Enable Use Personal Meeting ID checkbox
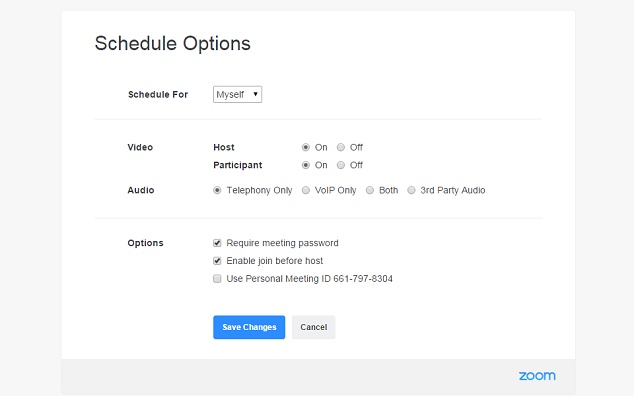 [217, 279]
